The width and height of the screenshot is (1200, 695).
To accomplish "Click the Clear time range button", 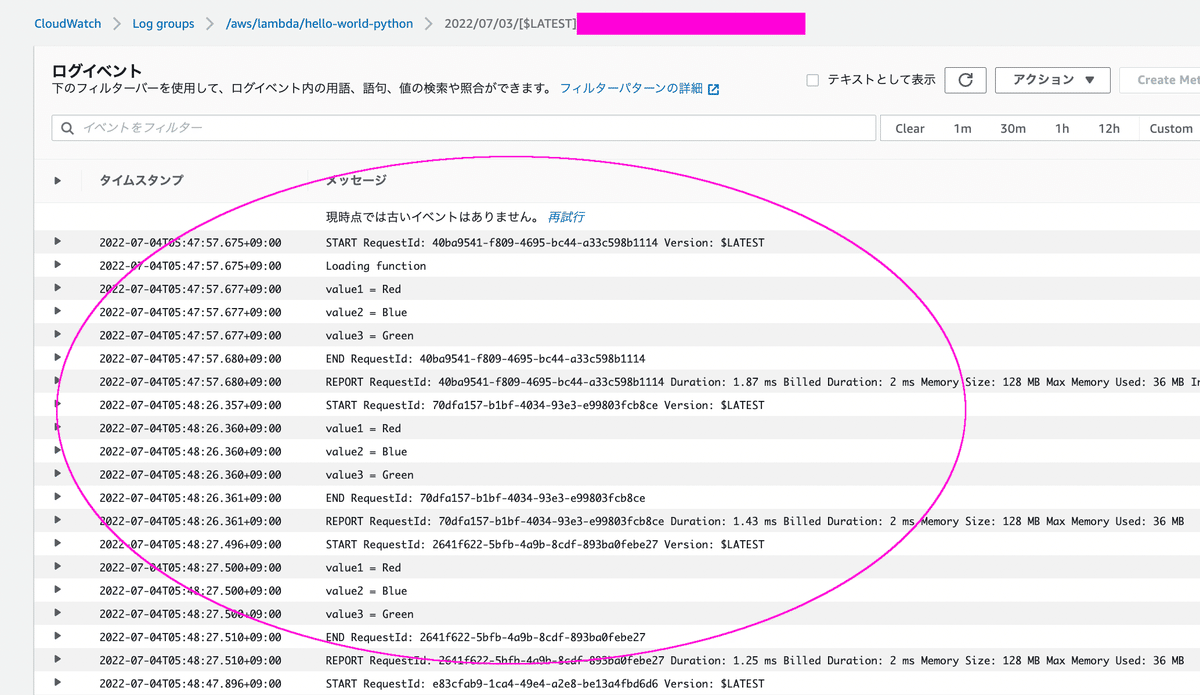I will click(910, 128).
